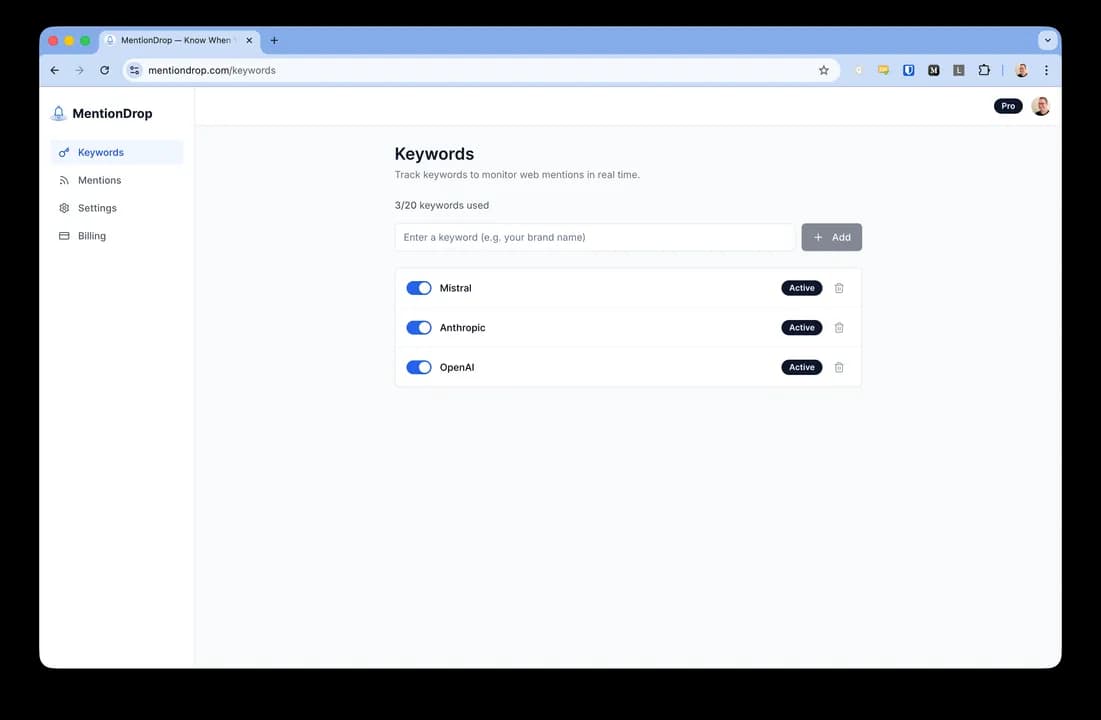Expand the tab search dropdown arrow
The height and width of the screenshot is (720, 1101).
(x=1048, y=40)
